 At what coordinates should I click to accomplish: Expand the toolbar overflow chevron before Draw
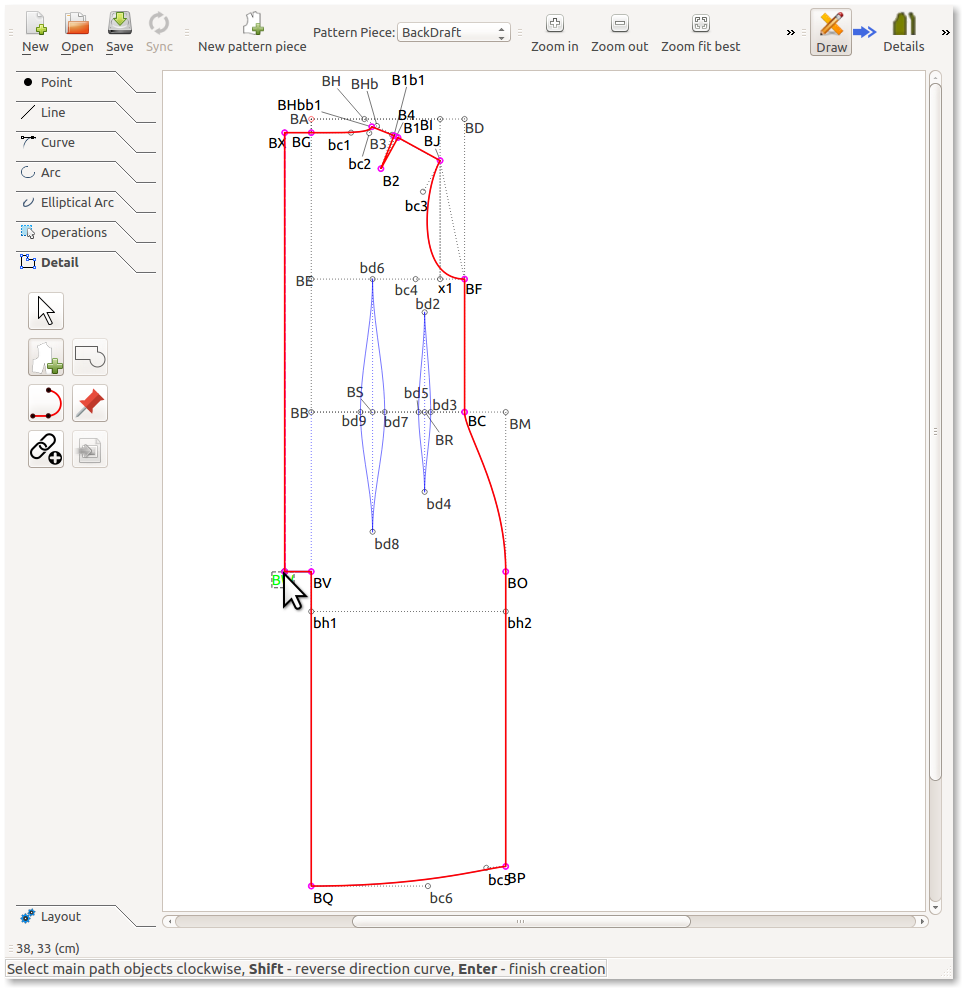pyautogui.click(x=791, y=33)
